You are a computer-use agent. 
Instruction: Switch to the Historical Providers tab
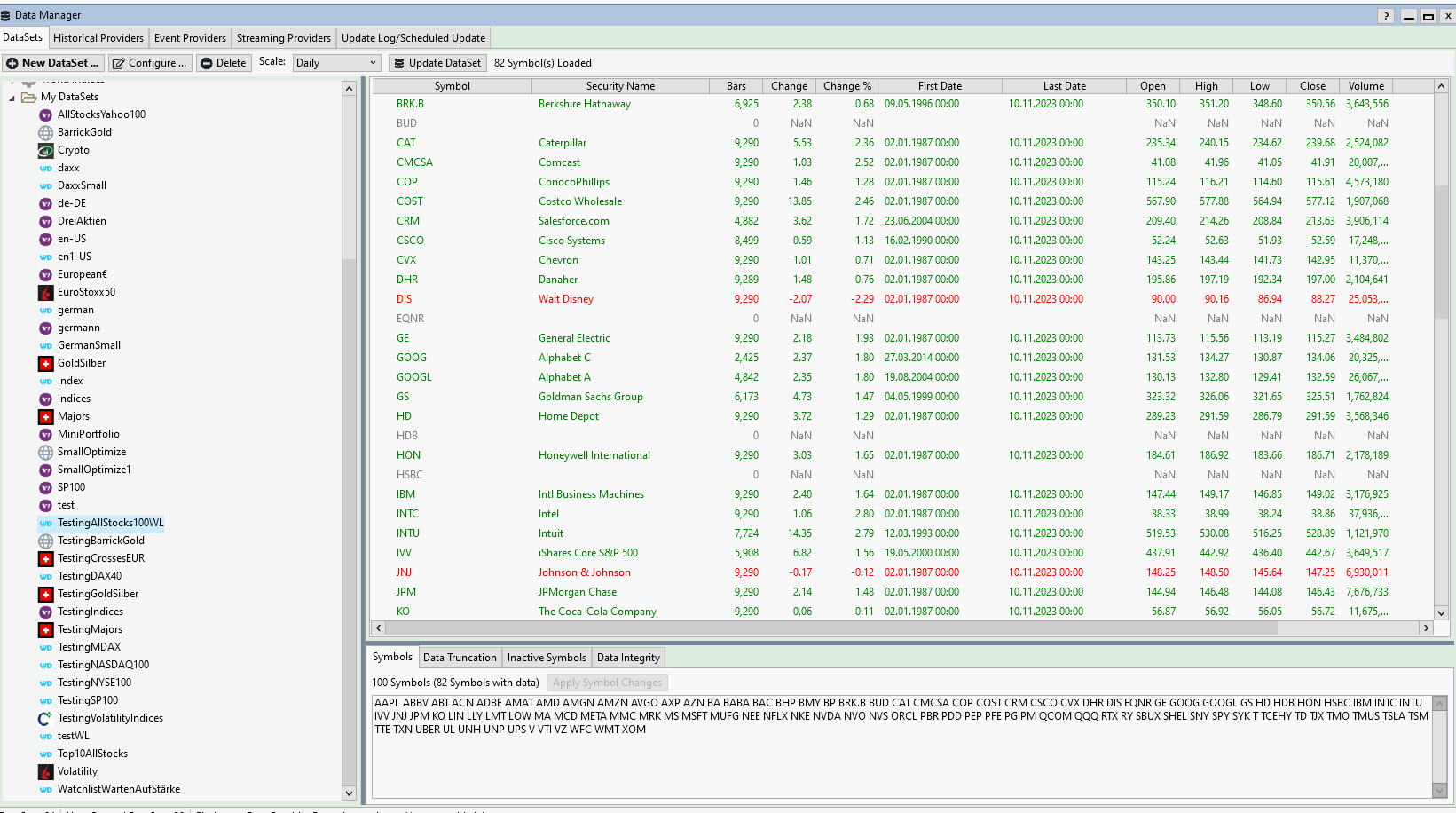[x=98, y=38]
